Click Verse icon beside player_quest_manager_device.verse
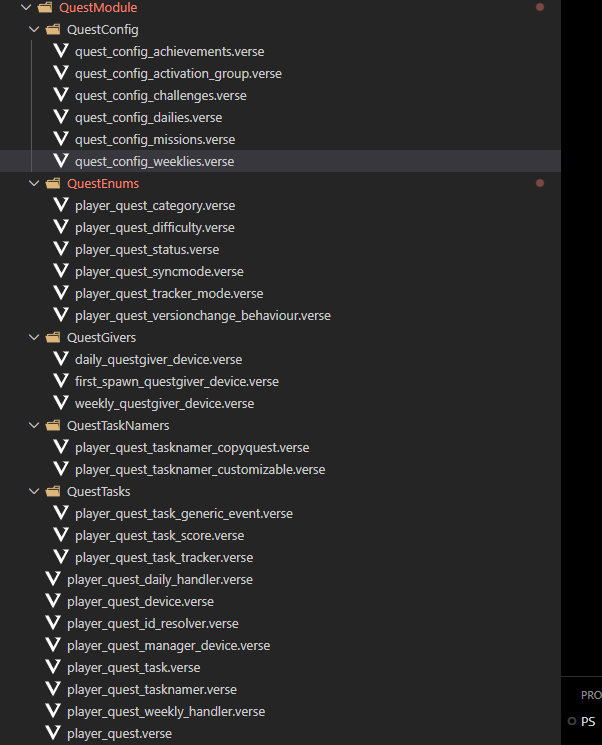The height and width of the screenshot is (745, 602). (53, 644)
